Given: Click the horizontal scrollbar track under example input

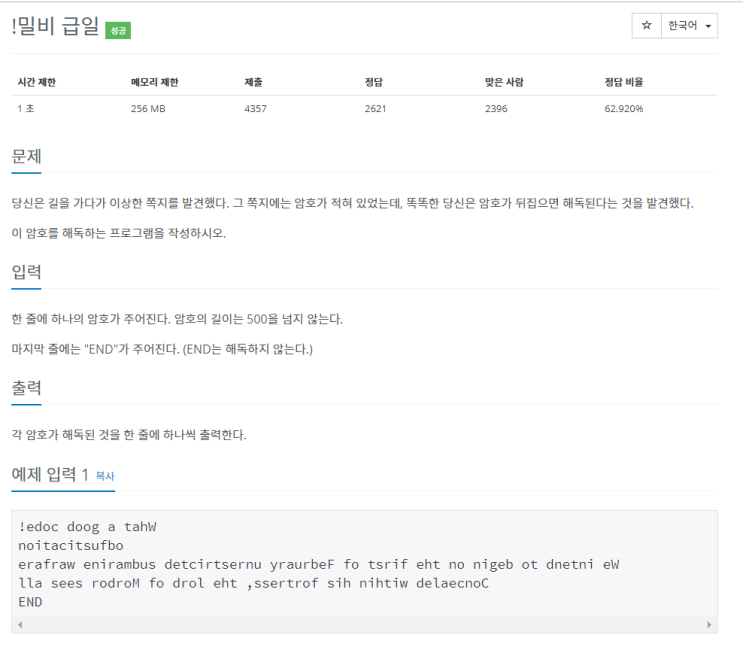Looking at the screenshot, I should coord(364,625).
